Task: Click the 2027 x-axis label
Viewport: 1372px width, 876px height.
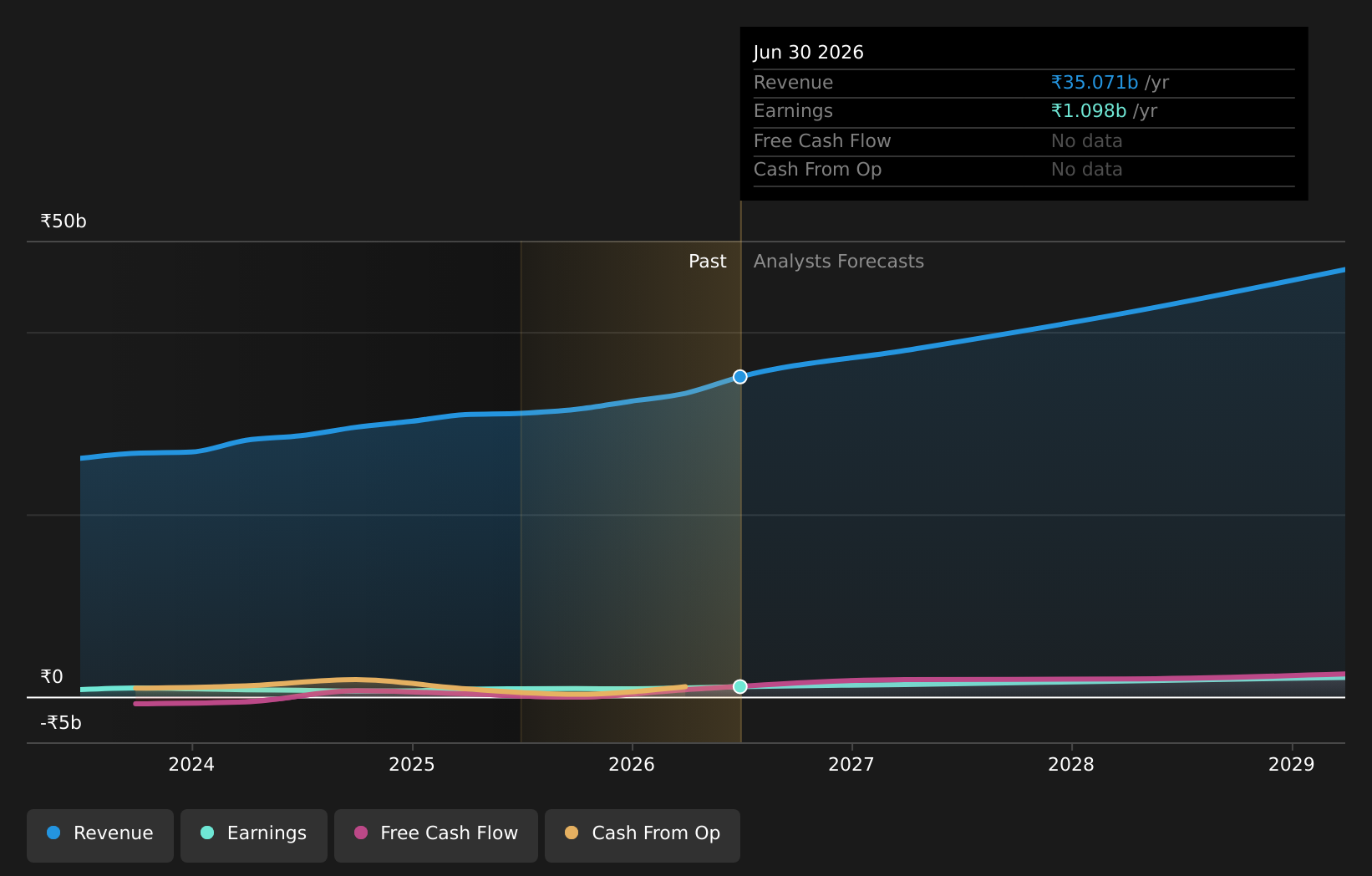Action: point(851,765)
